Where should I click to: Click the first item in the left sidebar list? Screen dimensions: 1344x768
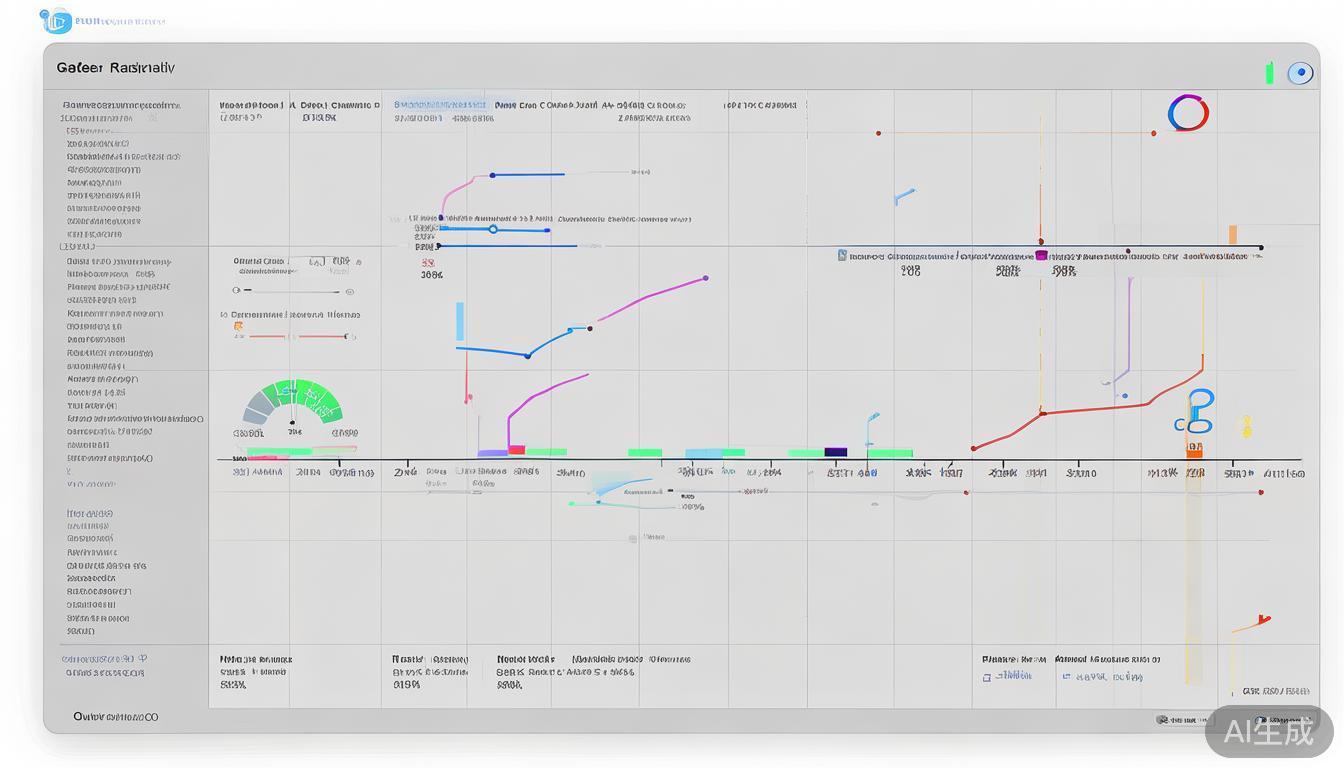tap(121, 105)
